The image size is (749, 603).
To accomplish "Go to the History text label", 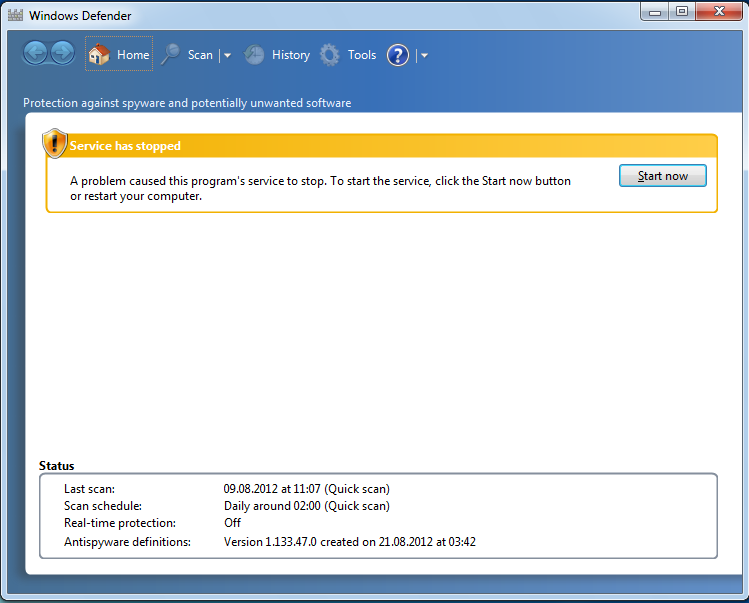I will click(x=291, y=55).
